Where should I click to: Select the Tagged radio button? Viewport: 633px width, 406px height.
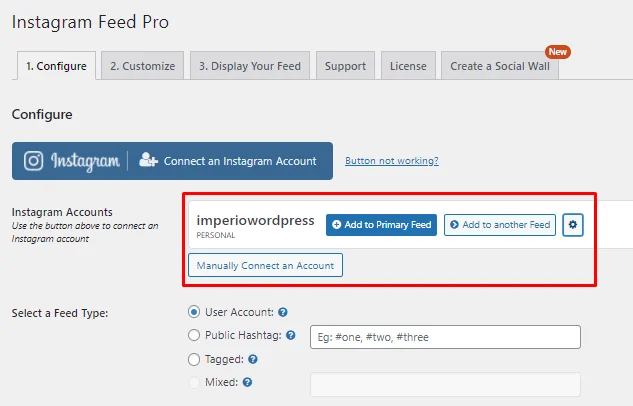point(194,359)
